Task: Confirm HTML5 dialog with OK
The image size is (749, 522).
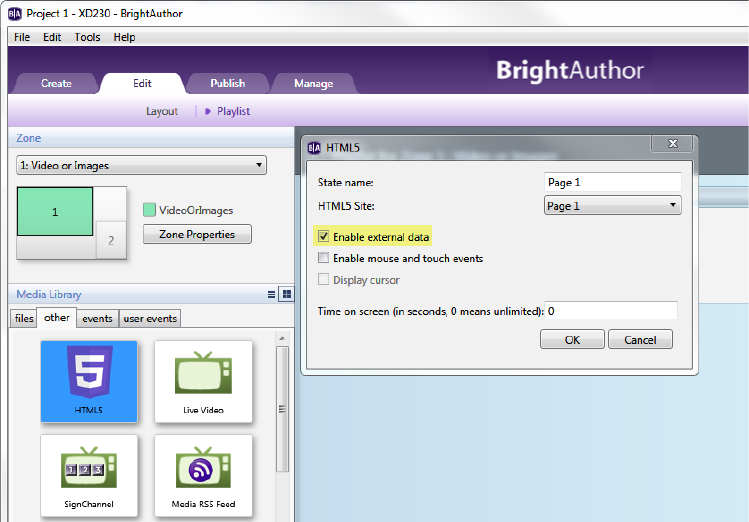Action: click(x=572, y=340)
